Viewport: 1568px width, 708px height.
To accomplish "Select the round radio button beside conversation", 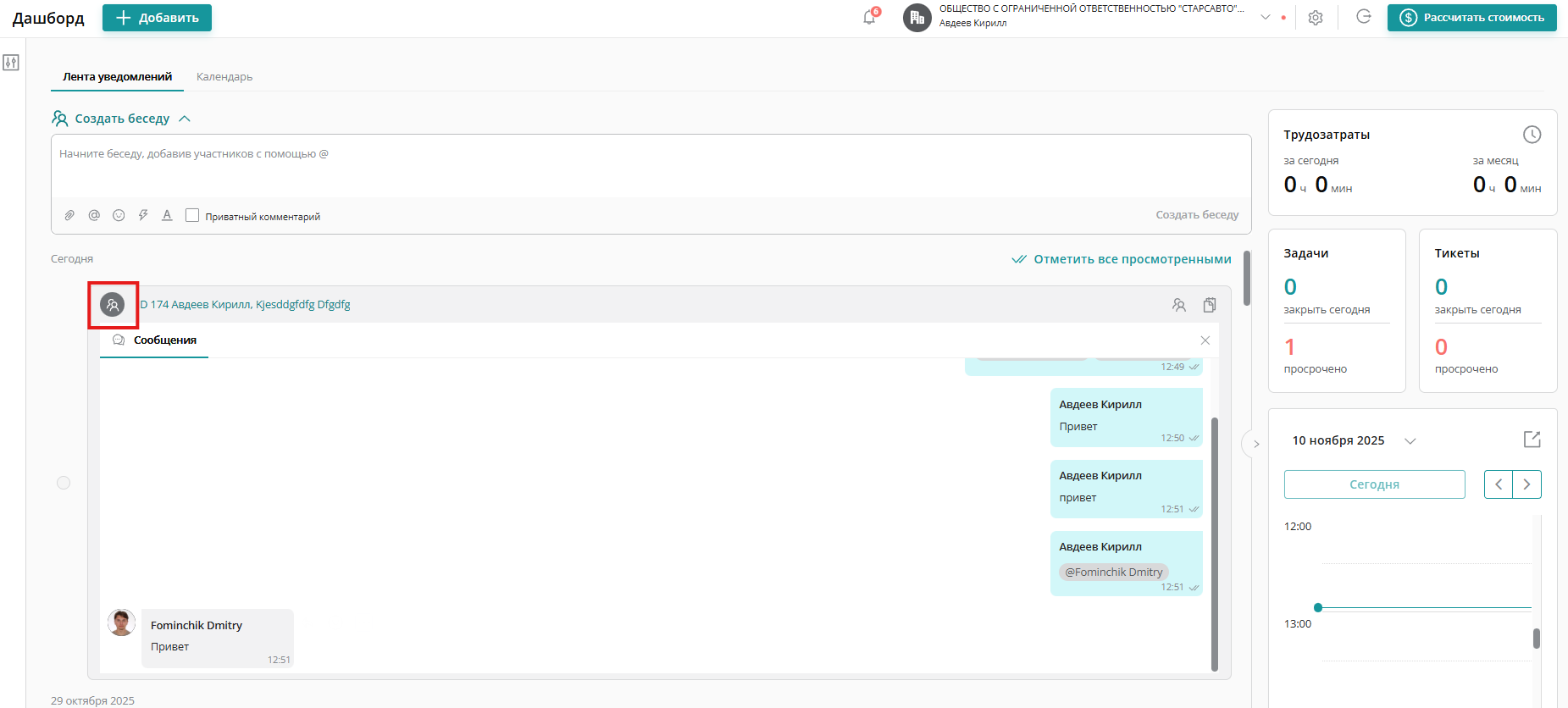I will [64, 483].
